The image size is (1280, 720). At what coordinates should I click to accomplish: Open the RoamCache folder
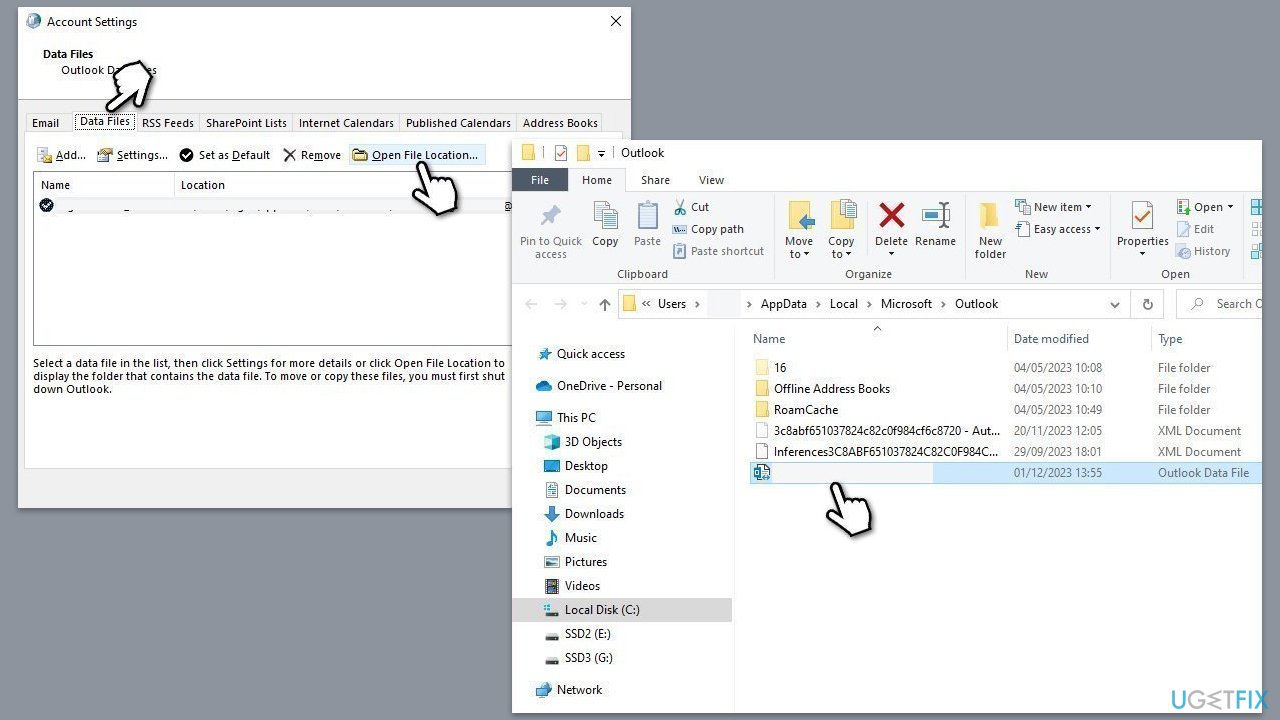point(806,410)
